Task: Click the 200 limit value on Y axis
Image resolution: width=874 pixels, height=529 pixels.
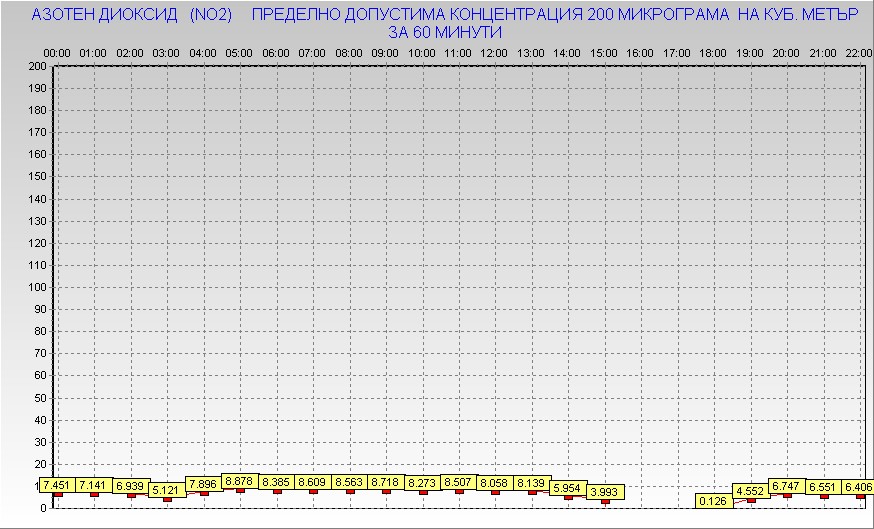Action: 38,66
